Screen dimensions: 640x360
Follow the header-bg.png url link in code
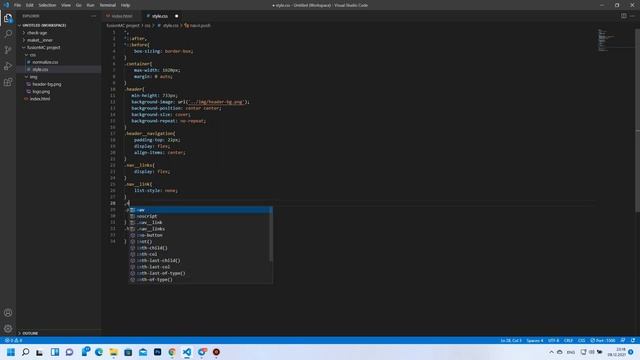coord(216,102)
